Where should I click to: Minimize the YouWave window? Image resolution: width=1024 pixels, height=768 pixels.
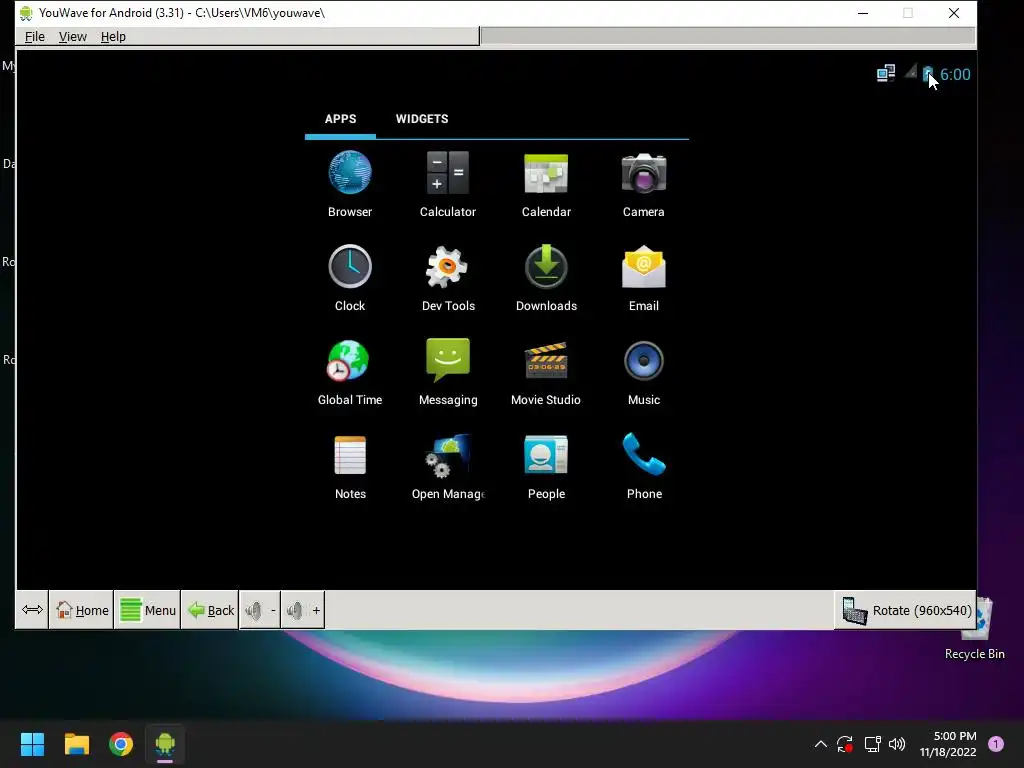coord(863,13)
